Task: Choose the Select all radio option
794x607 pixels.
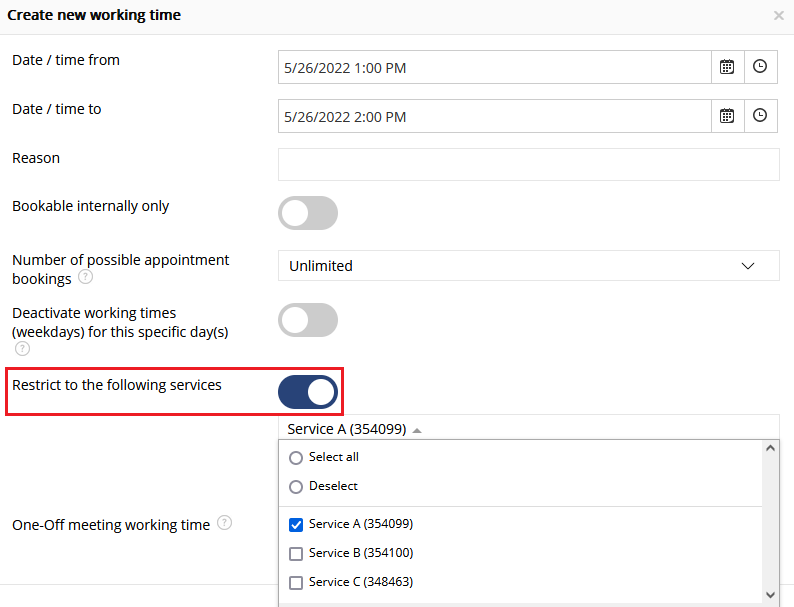Action: [x=296, y=458]
